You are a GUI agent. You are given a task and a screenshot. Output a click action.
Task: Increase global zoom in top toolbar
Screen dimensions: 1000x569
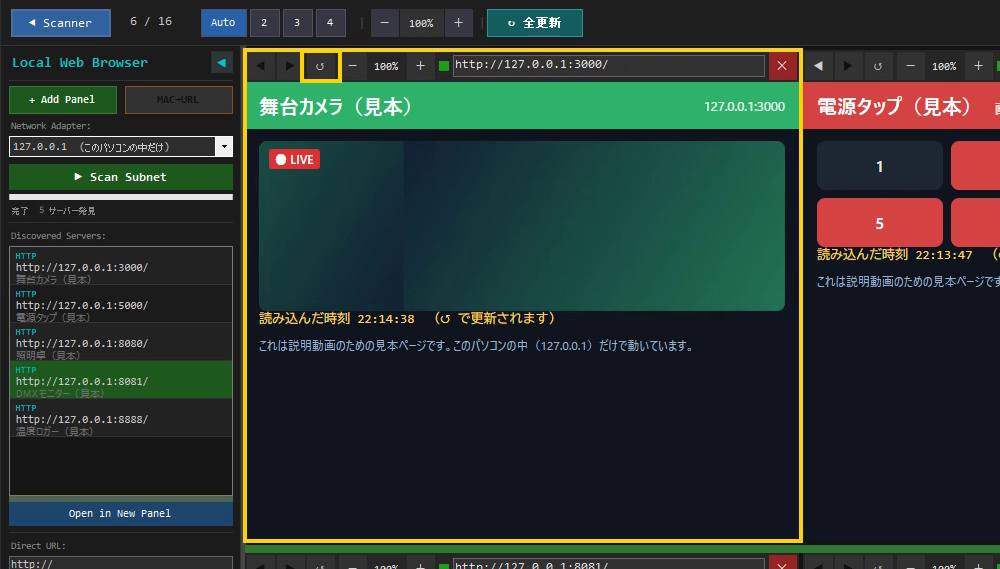point(459,22)
